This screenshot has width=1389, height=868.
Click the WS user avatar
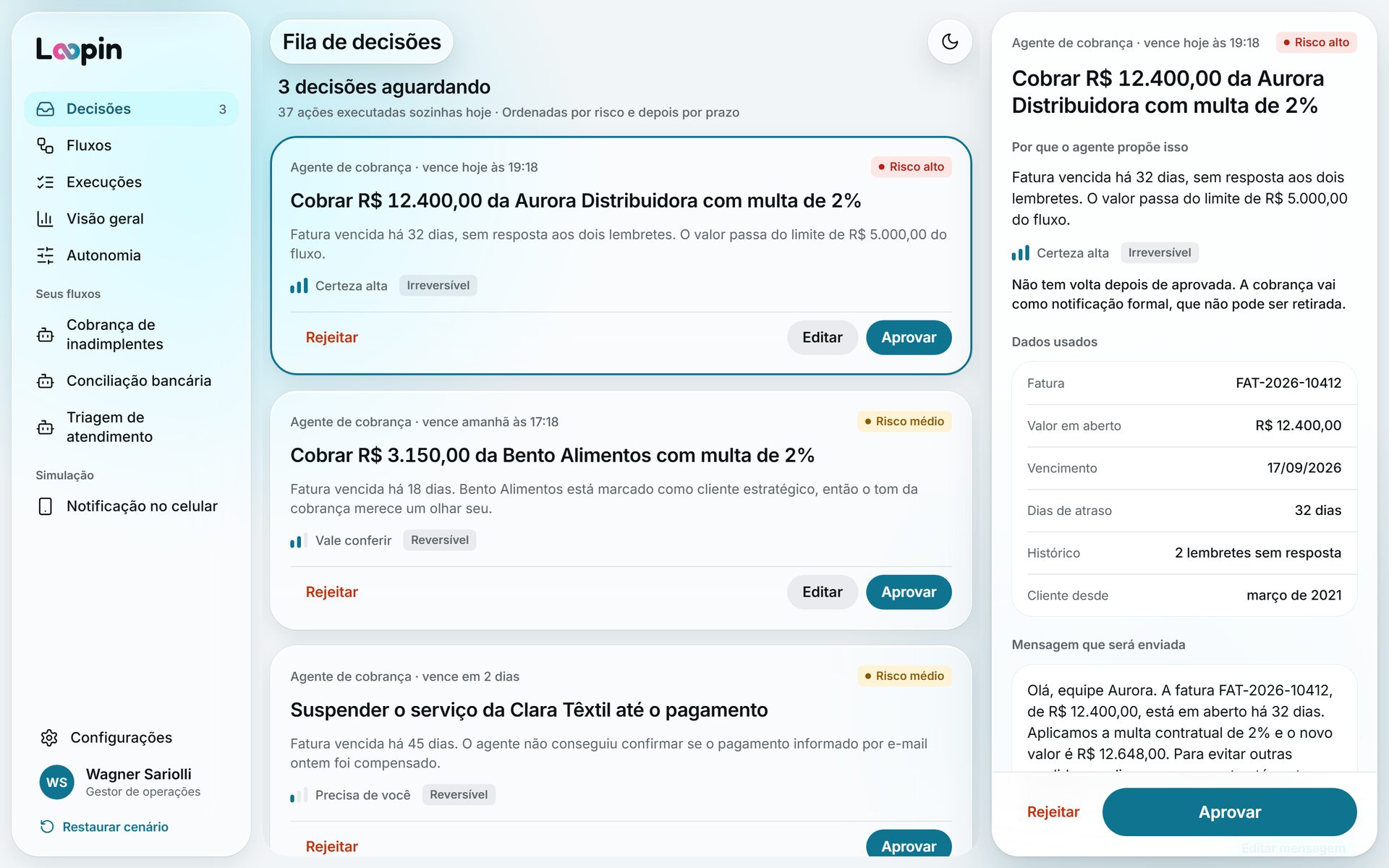tap(57, 782)
